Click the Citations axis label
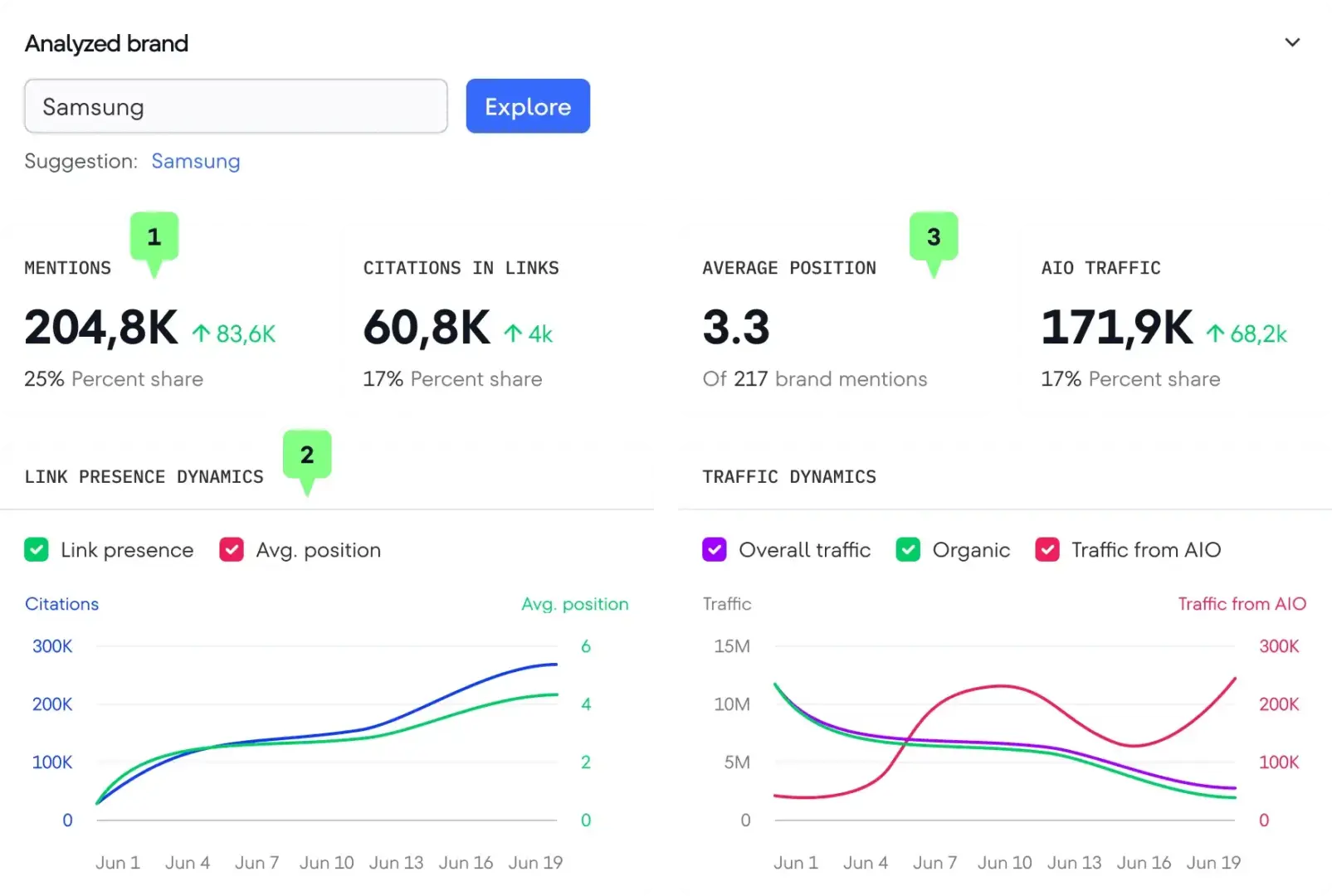The height and width of the screenshot is (896, 1332). pos(62,604)
